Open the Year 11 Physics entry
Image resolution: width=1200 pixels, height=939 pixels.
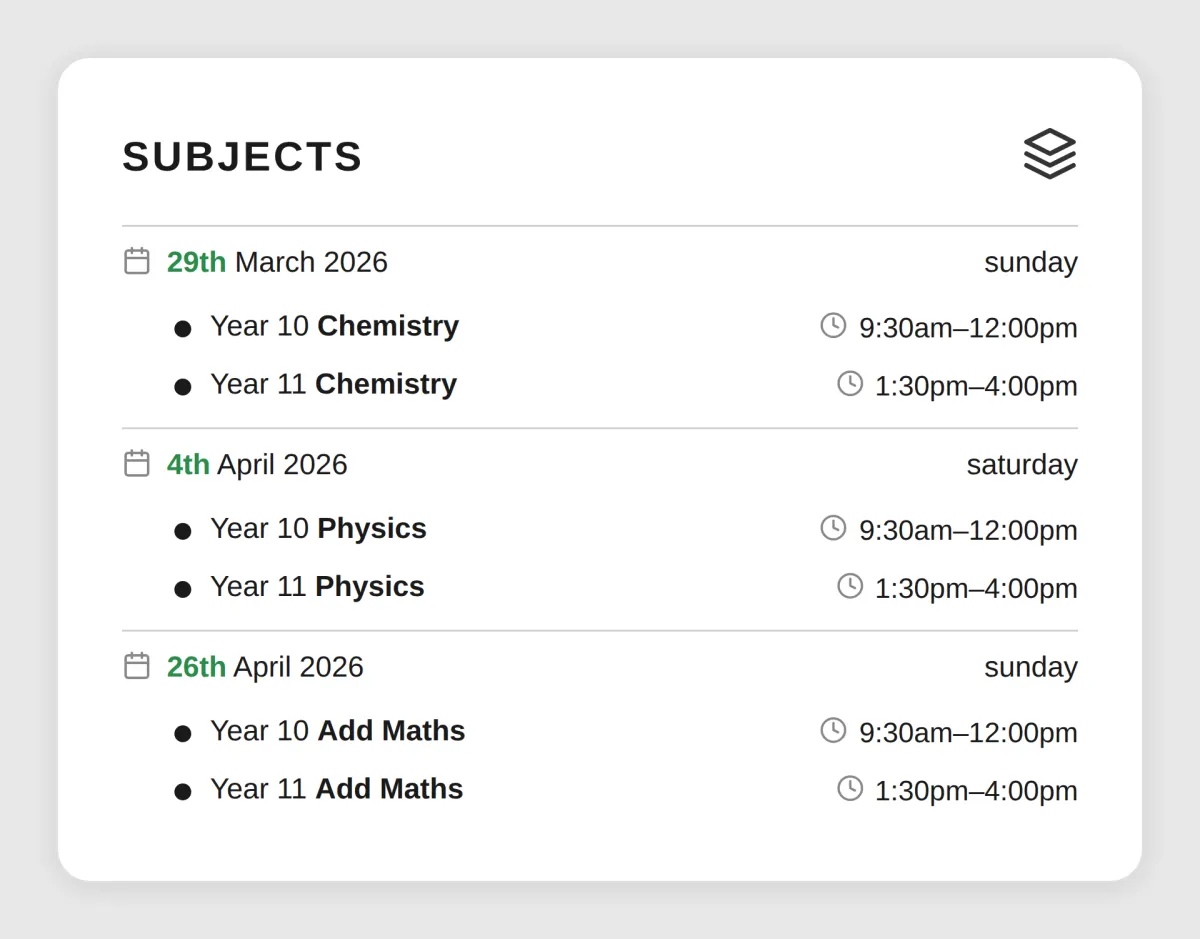pos(317,586)
